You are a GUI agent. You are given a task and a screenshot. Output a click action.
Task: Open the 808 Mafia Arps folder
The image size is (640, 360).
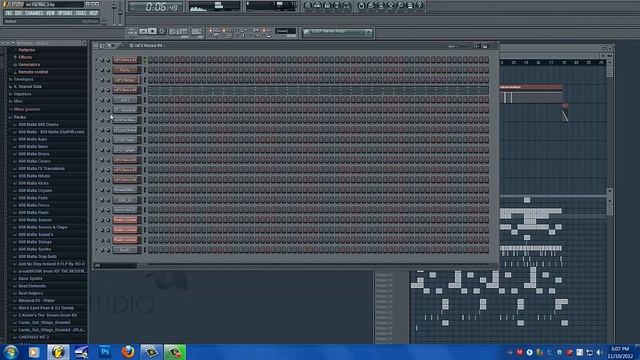32,139
